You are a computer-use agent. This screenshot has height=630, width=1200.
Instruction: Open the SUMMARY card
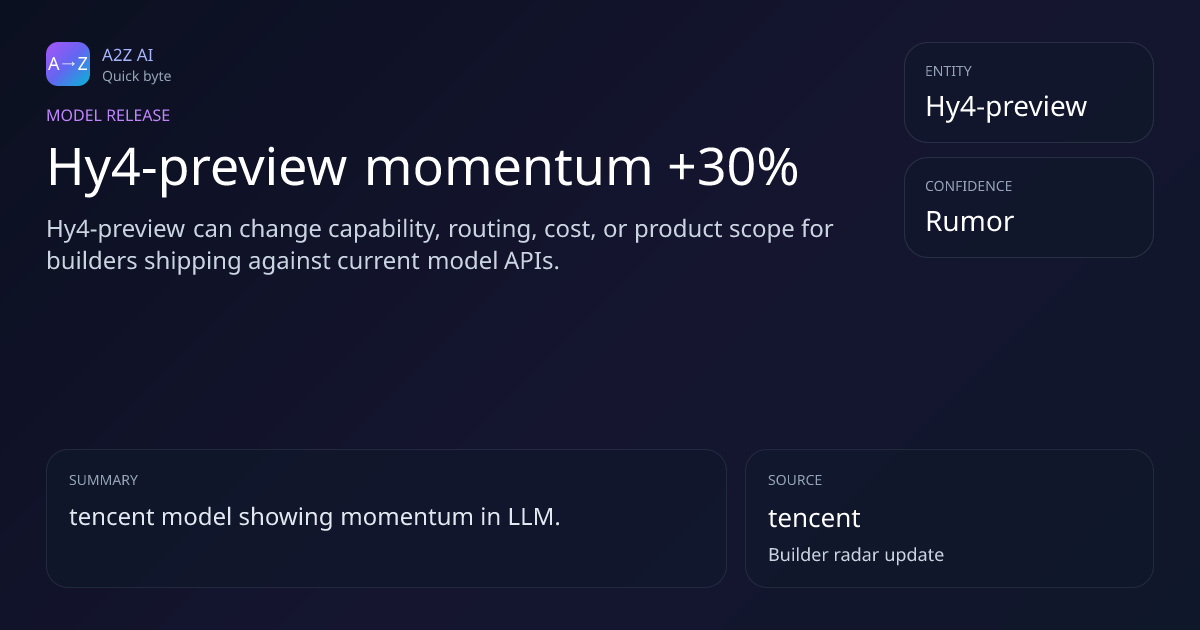tap(386, 518)
